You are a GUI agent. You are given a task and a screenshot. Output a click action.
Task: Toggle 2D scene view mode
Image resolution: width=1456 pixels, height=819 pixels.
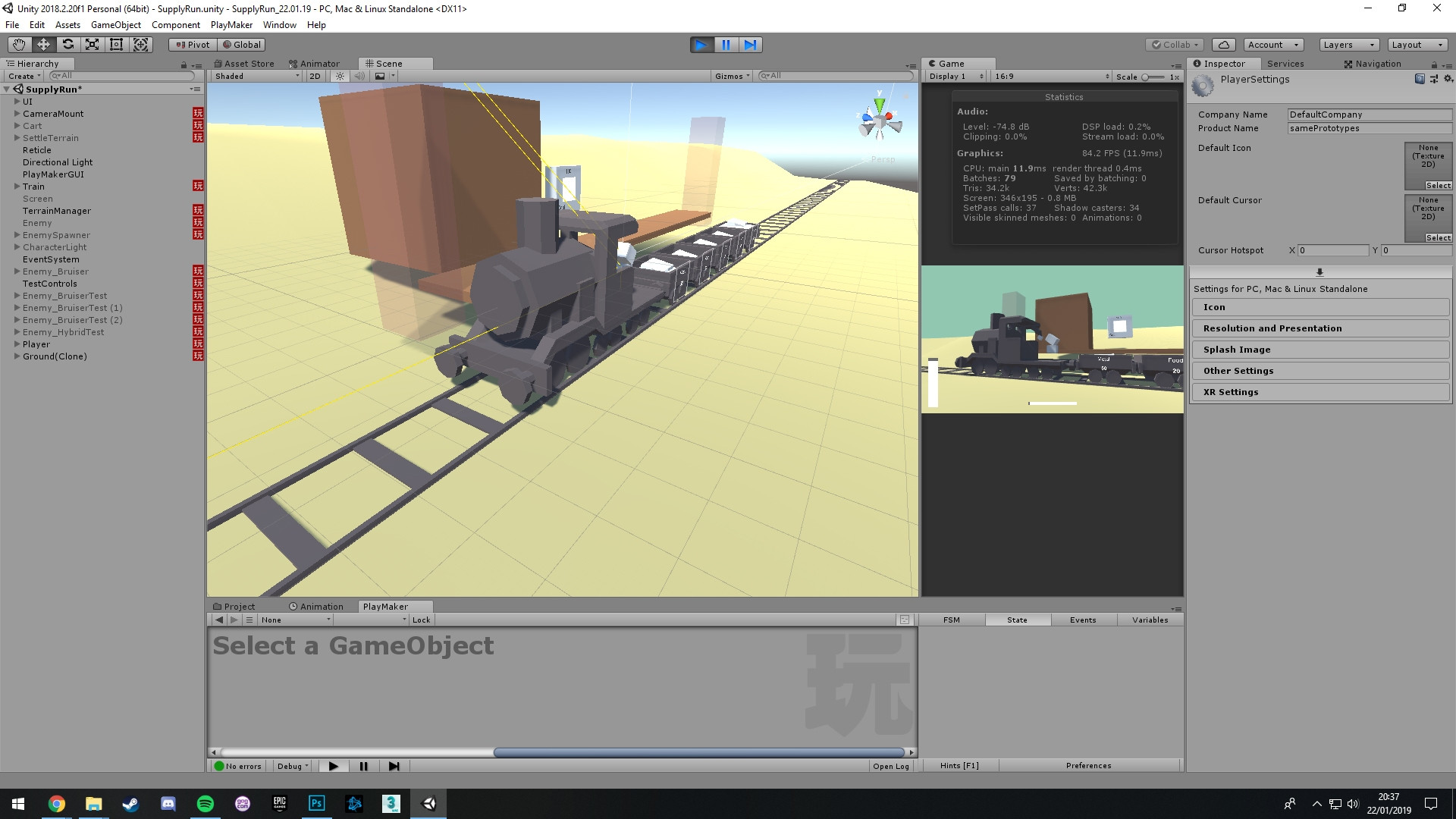point(315,76)
